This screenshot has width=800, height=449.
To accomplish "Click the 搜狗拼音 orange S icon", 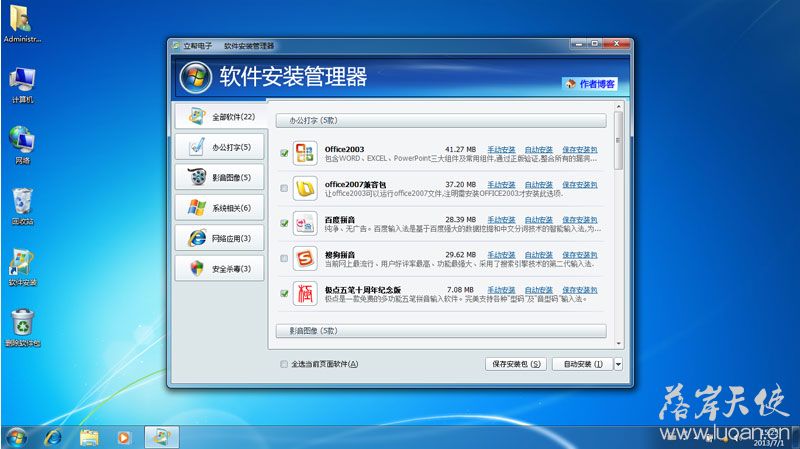I will 305,258.
